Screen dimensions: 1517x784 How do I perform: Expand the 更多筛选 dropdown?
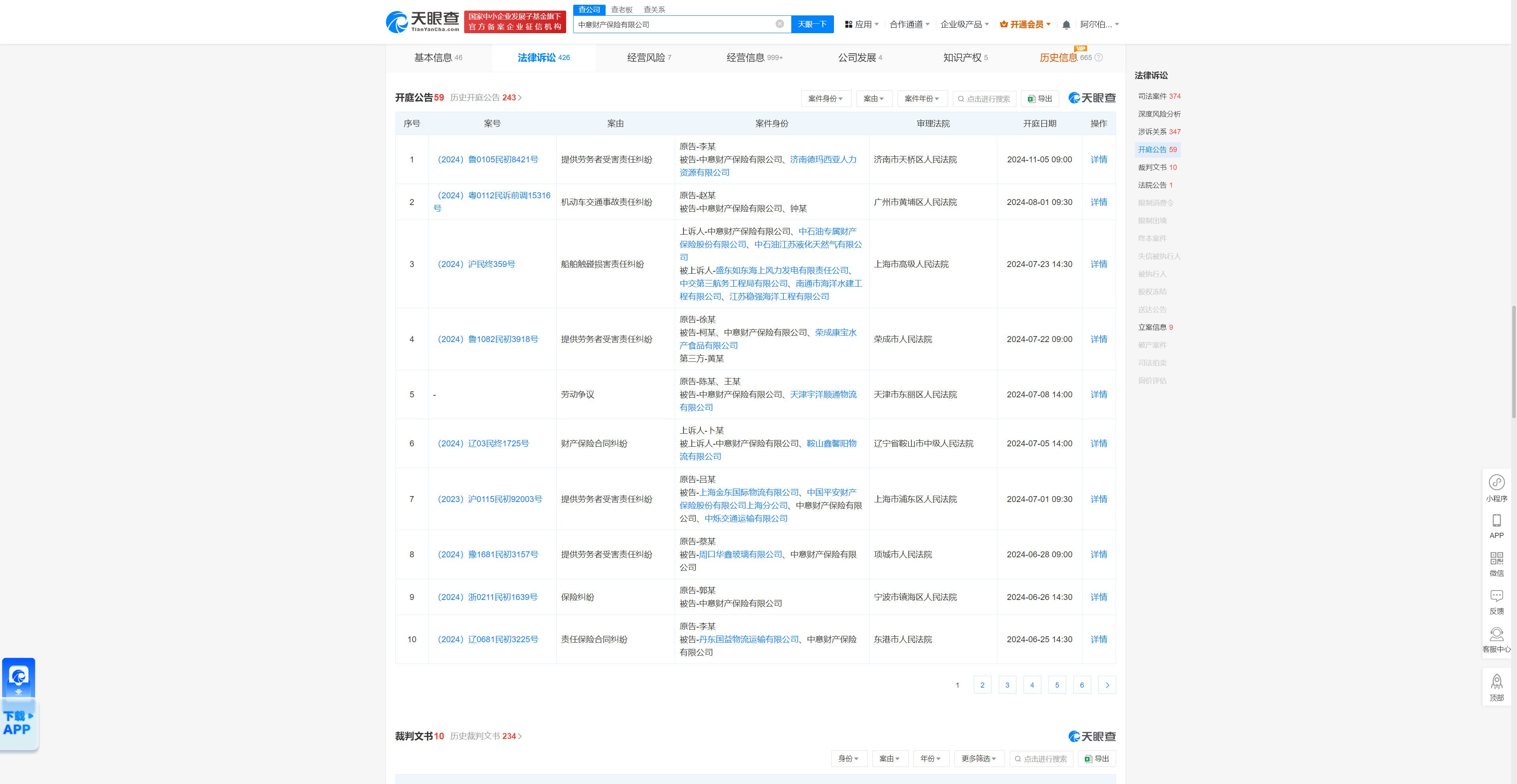pyautogui.click(x=979, y=759)
